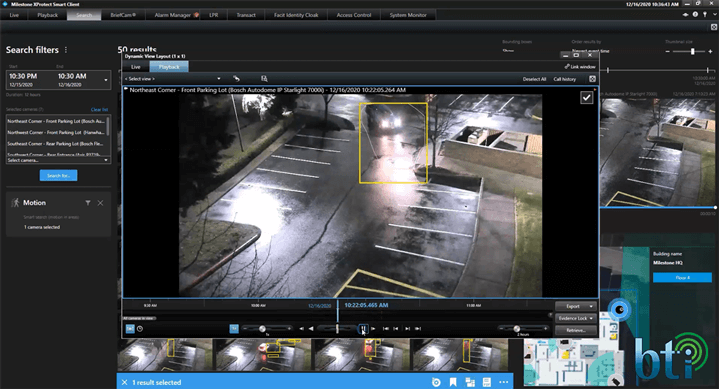Close the selected results bar
The image size is (719, 389).
[124, 382]
